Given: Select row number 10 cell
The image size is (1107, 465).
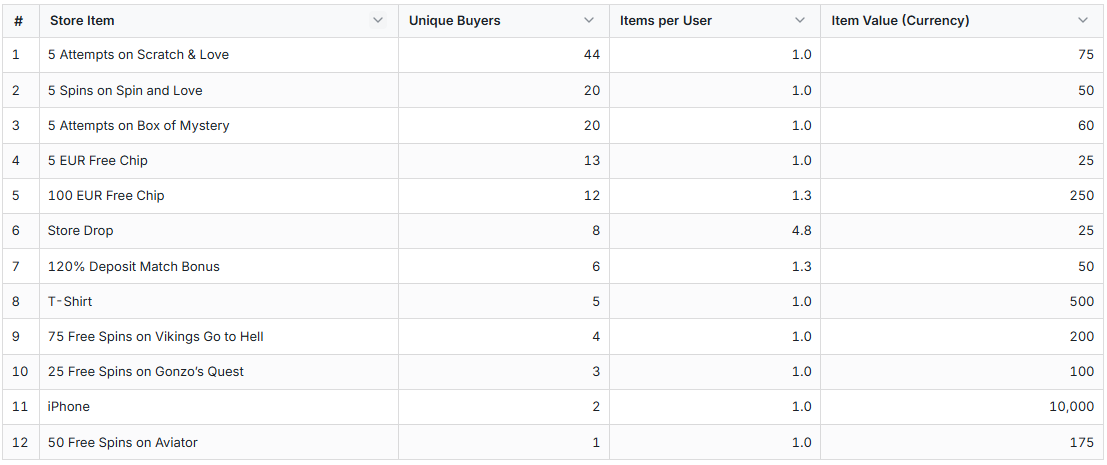Looking at the screenshot, I should (x=20, y=372).
